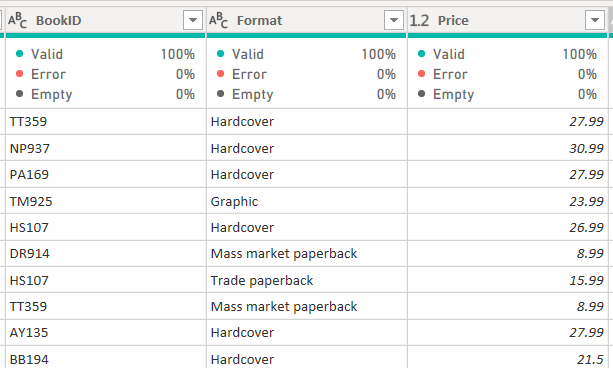Viewport: 613px width, 368px height.
Task: Click the BookID text data type icon
Action: (18, 20)
